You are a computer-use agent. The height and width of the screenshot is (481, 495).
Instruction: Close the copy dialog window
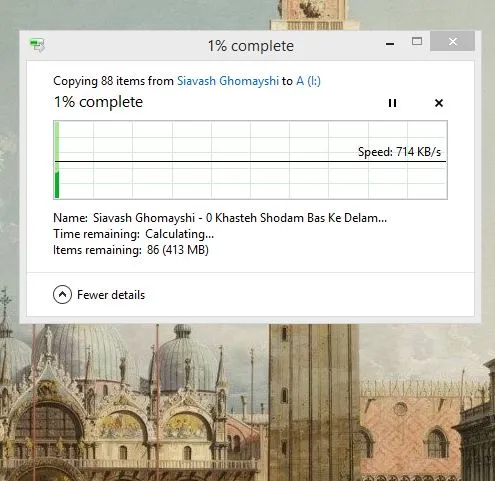tap(452, 41)
